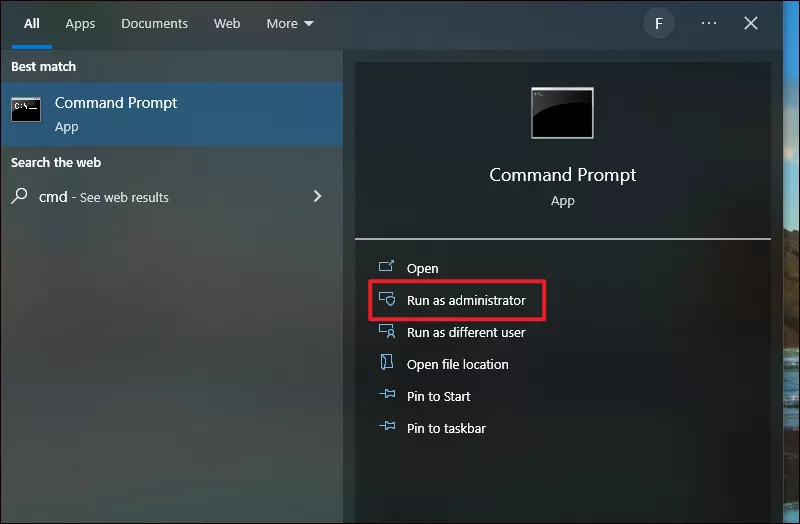This screenshot has height=524, width=800.
Task: Choose Pin to Start
Action: point(438,396)
